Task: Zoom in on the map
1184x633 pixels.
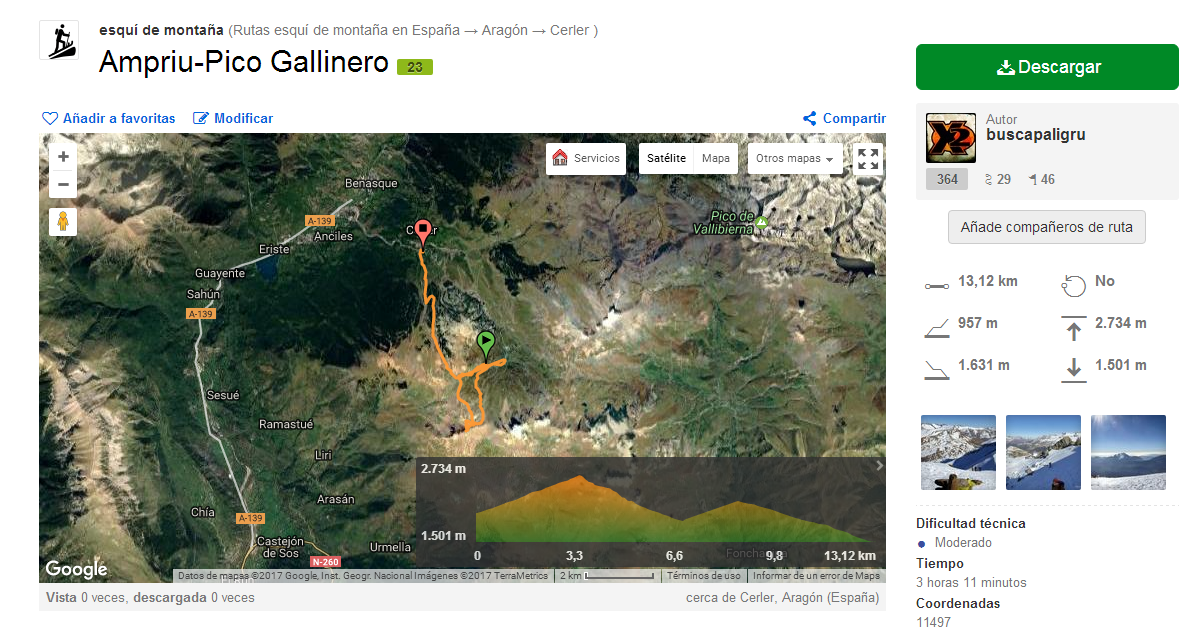Action: [x=63, y=156]
